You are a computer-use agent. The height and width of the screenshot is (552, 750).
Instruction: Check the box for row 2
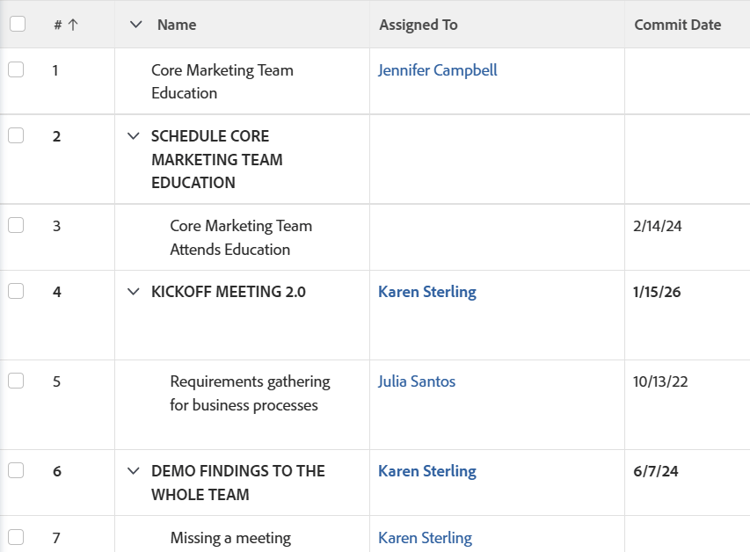(16, 136)
